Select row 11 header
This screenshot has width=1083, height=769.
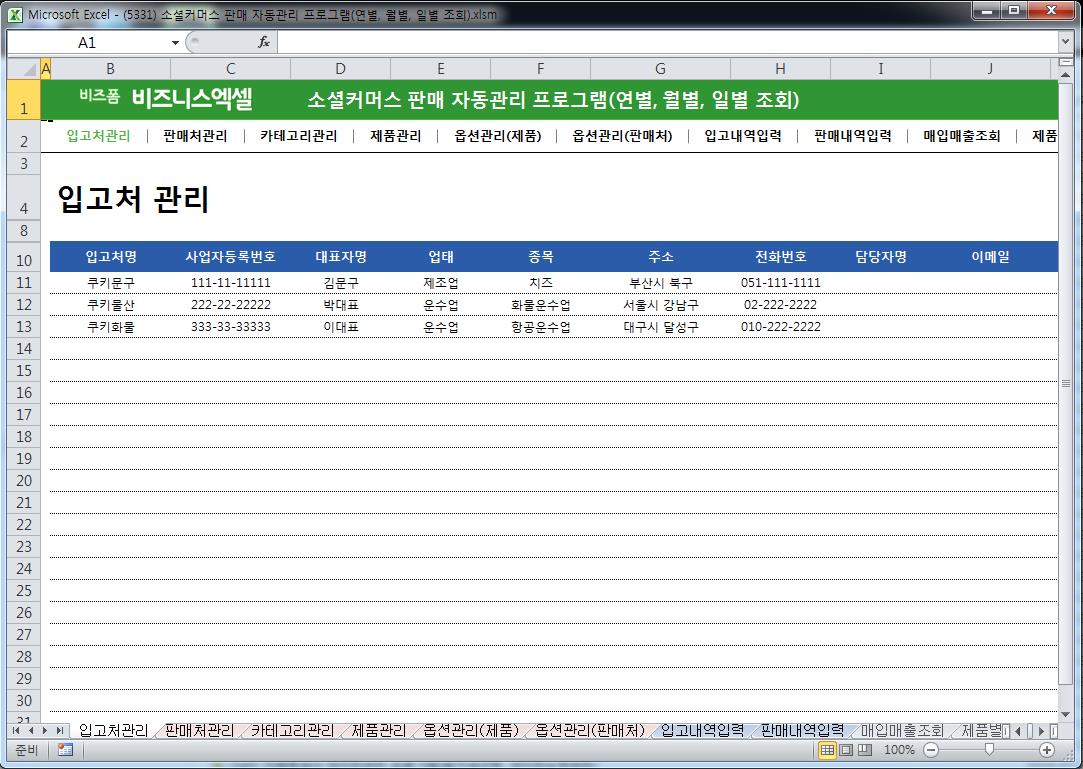pos(24,283)
